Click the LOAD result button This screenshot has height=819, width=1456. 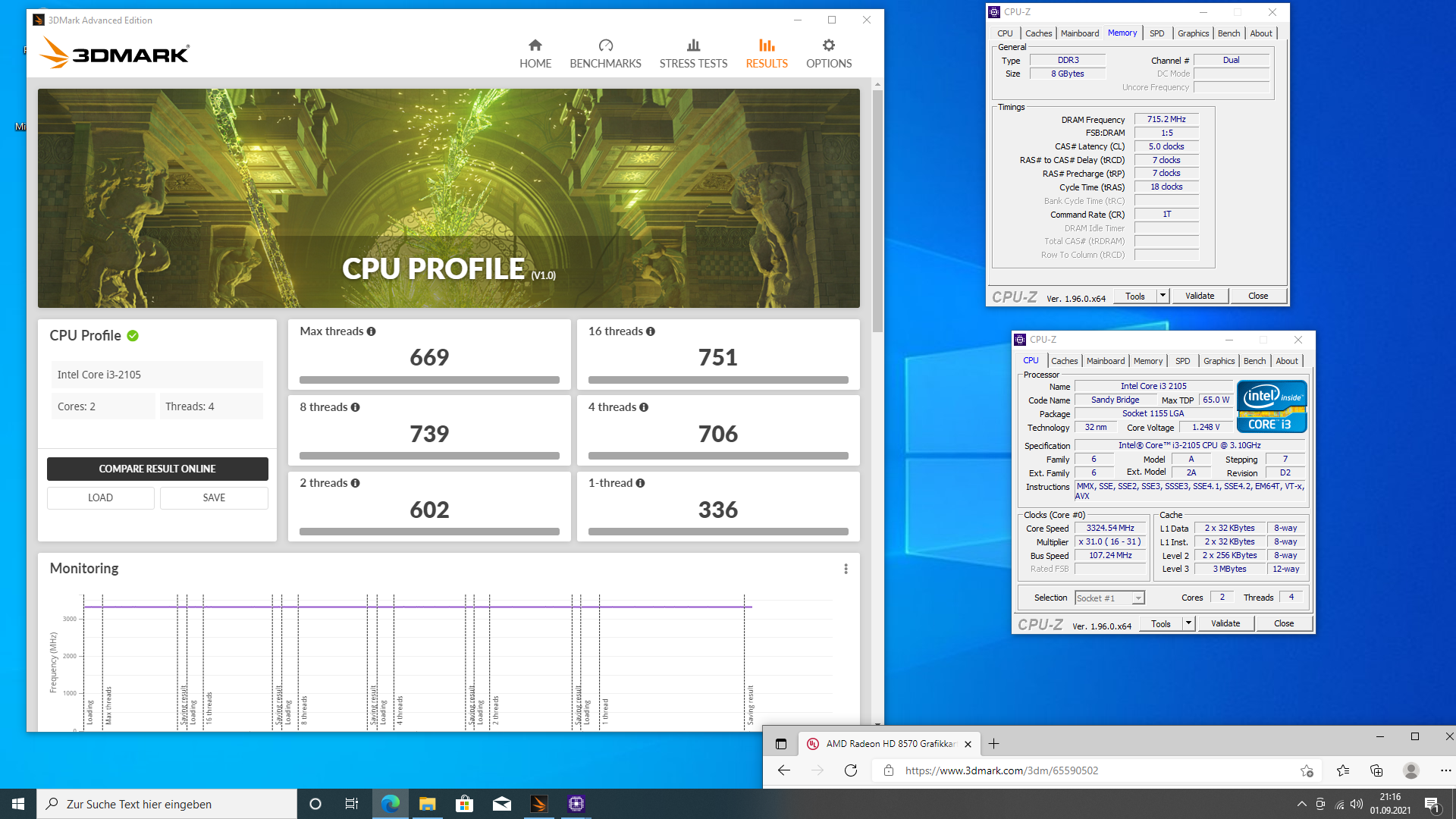click(x=100, y=497)
